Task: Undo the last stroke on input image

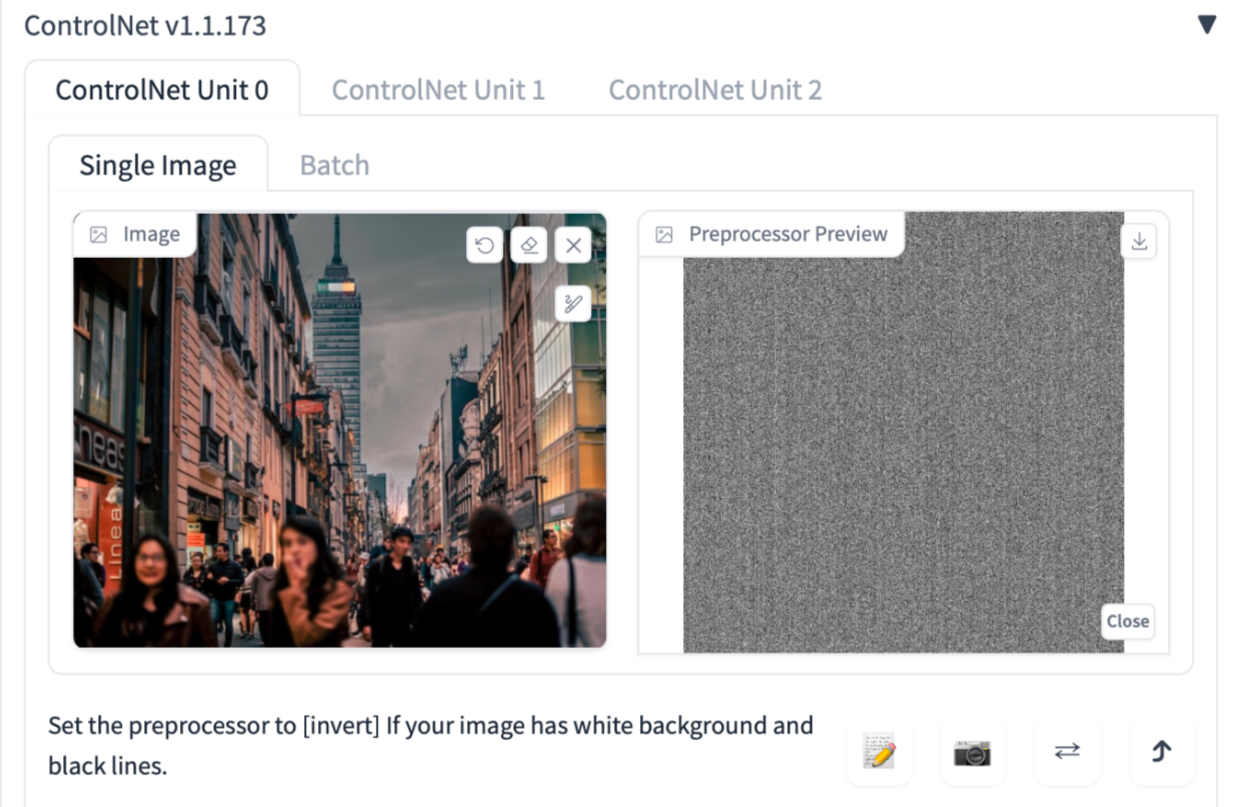Action: 485,245
